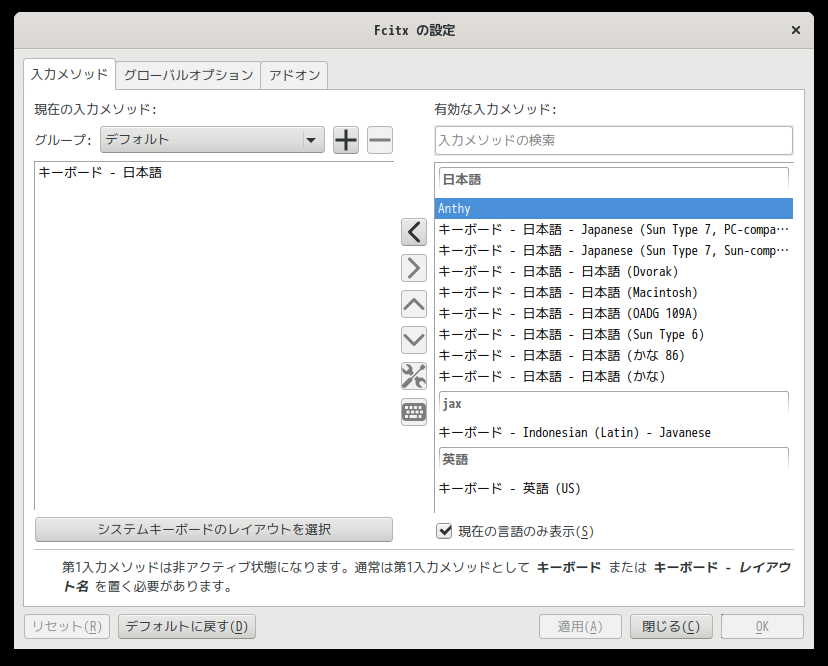The image size is (828, 666).
Task: Open the グループ デフォルト dropdown
Action: [x=212, y=139]
